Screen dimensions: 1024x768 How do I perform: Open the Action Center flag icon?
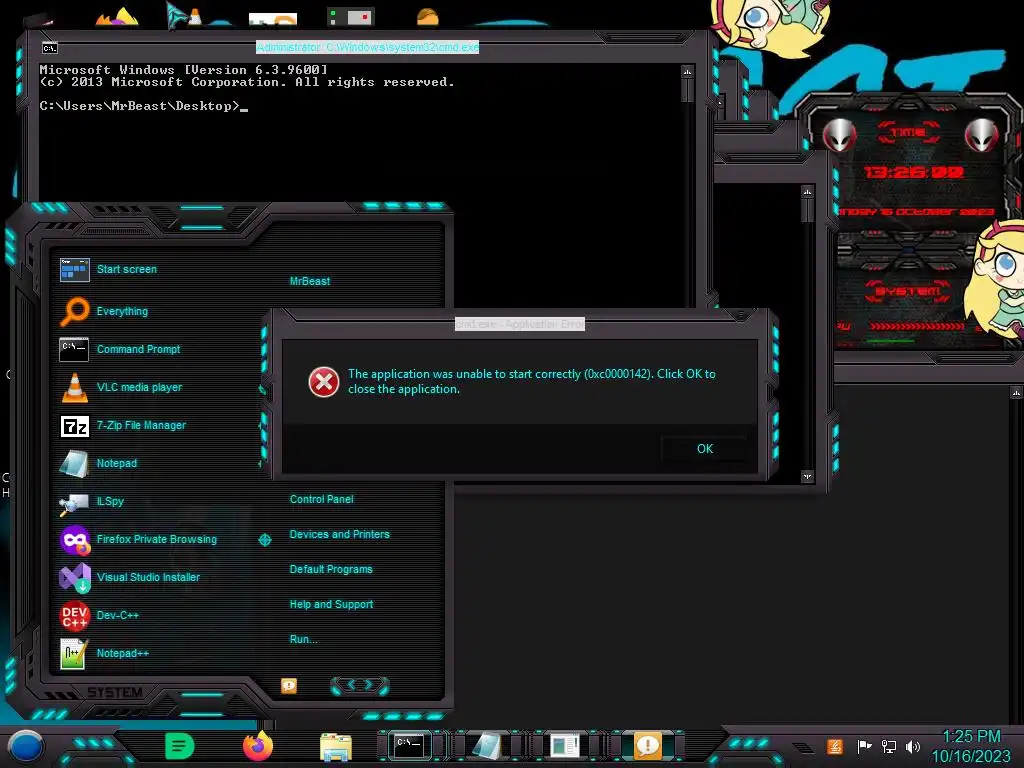tap(864, 746)
